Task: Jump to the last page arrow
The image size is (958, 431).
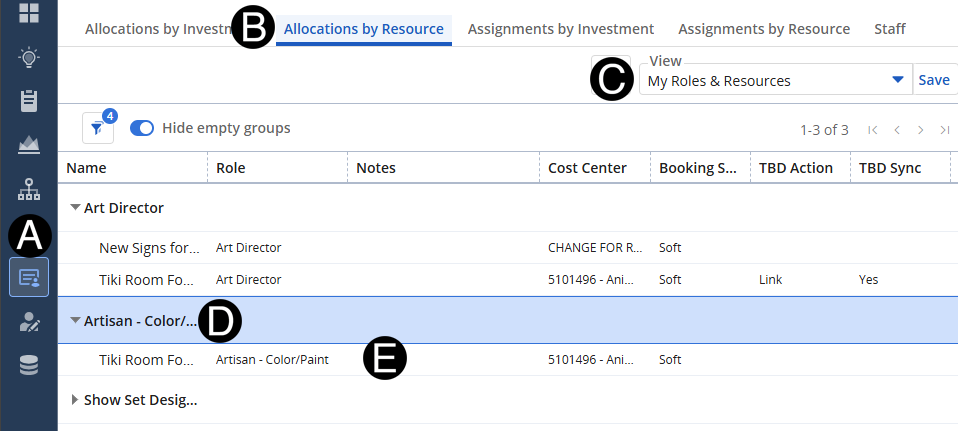Action: 944,130
